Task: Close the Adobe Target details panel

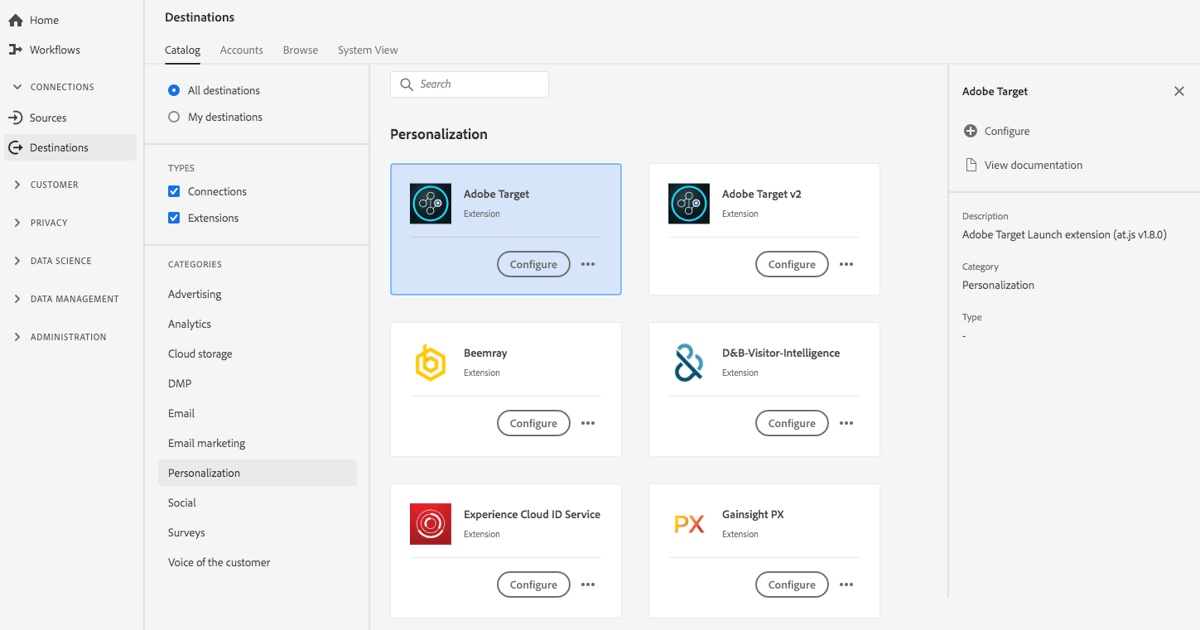Action: [1179, 91]
